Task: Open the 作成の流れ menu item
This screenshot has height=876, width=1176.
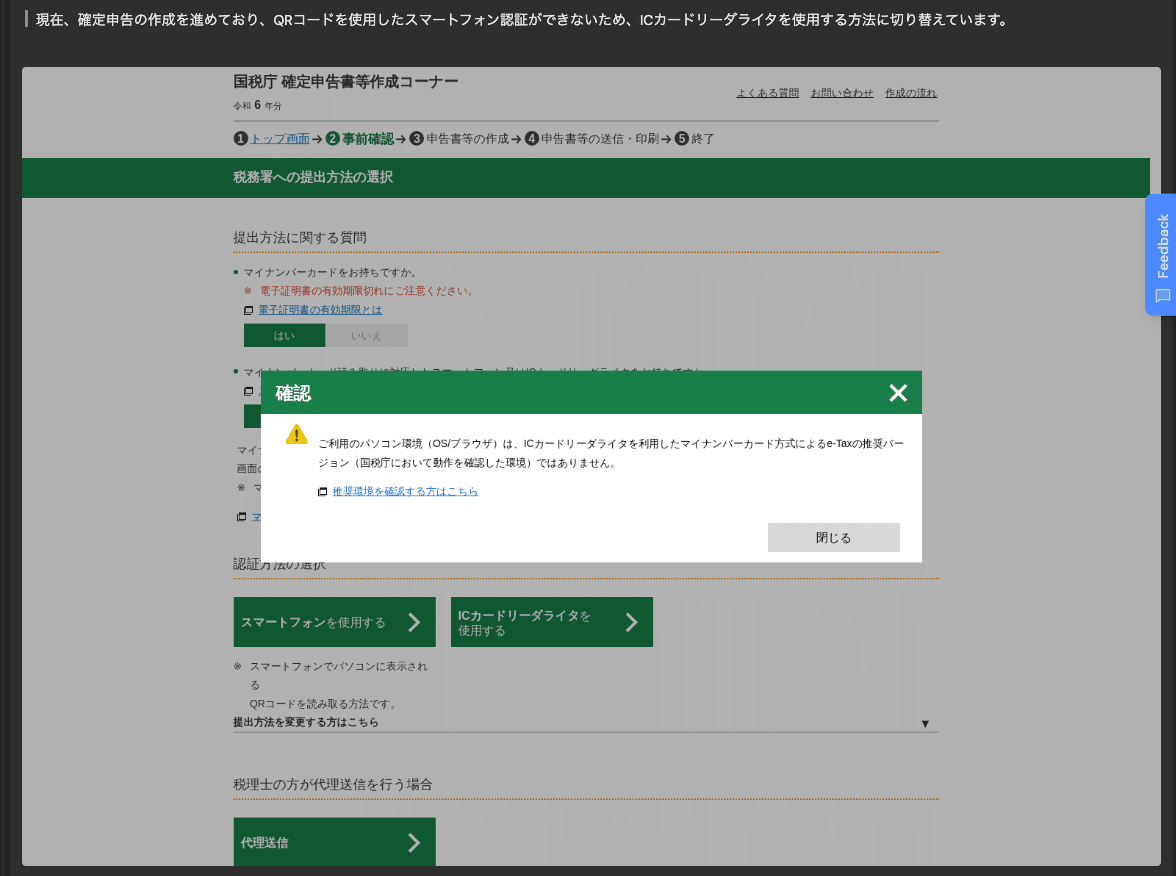Action: point(911,92)
